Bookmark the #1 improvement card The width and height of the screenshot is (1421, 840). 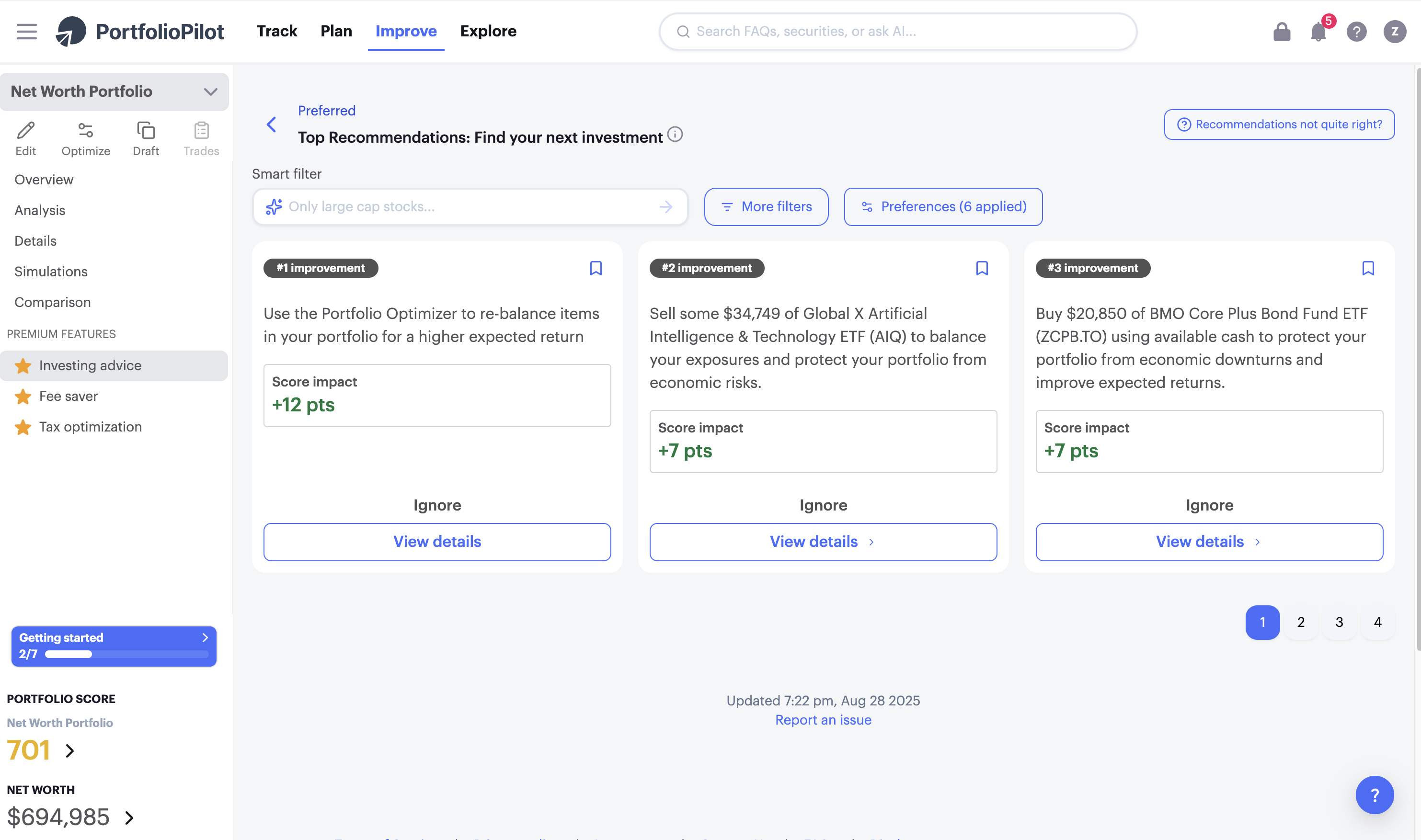[596, 268]
